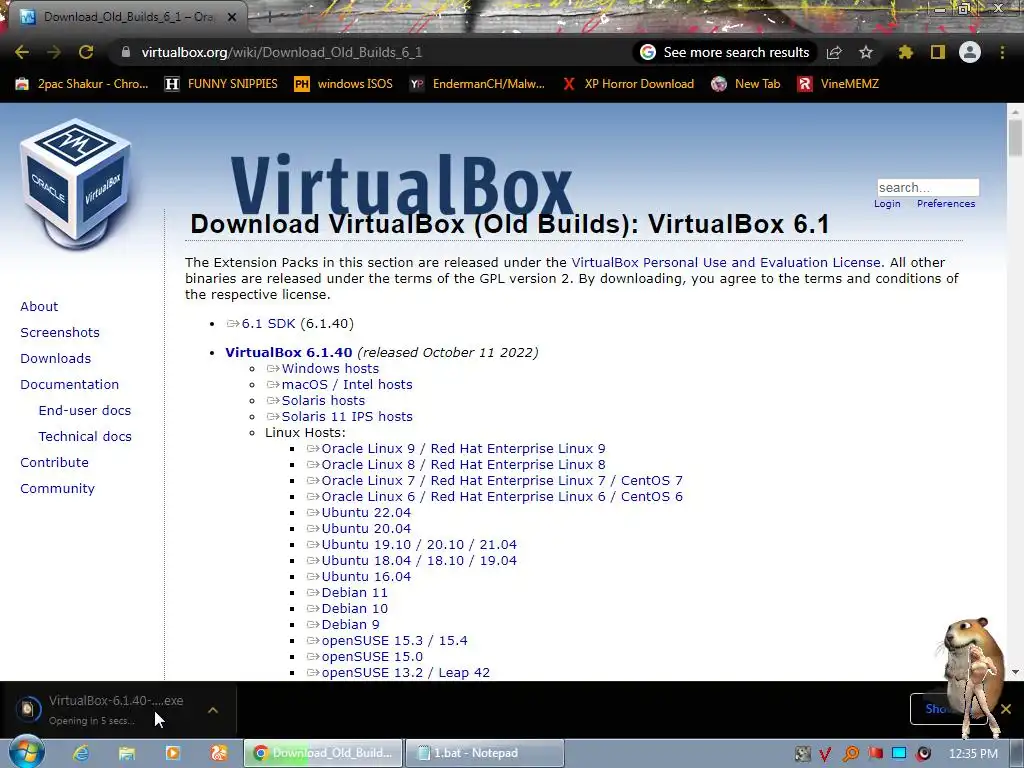
Task: Open the EndermanCH/Malw... bookmark
Action: 477,84
